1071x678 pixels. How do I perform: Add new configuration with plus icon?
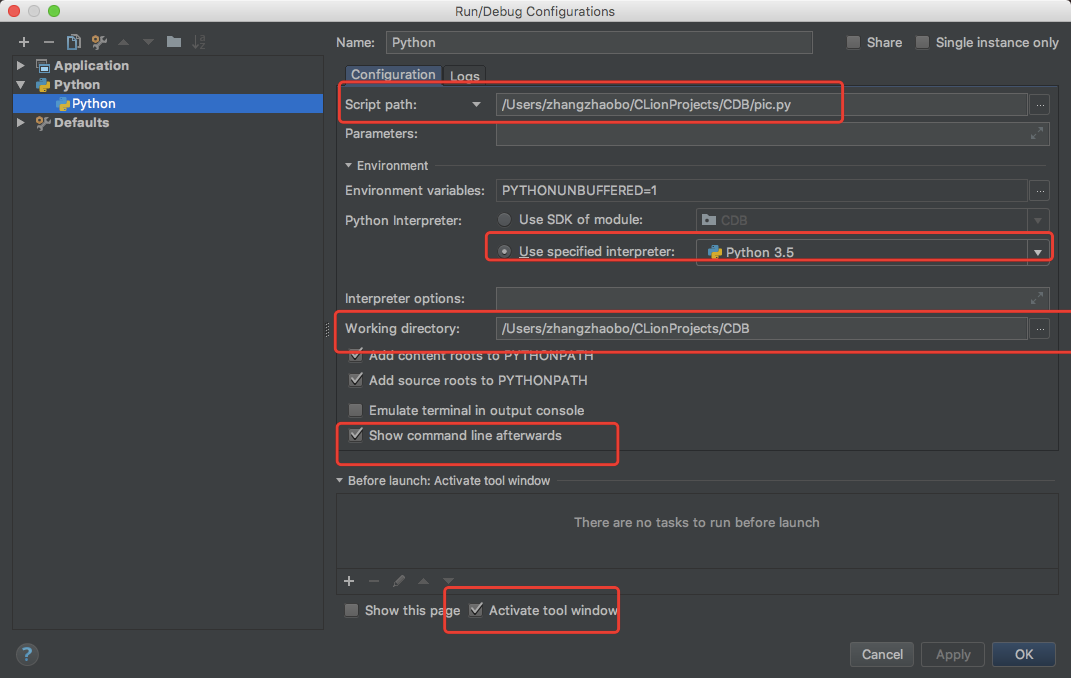tap(24, 42)
